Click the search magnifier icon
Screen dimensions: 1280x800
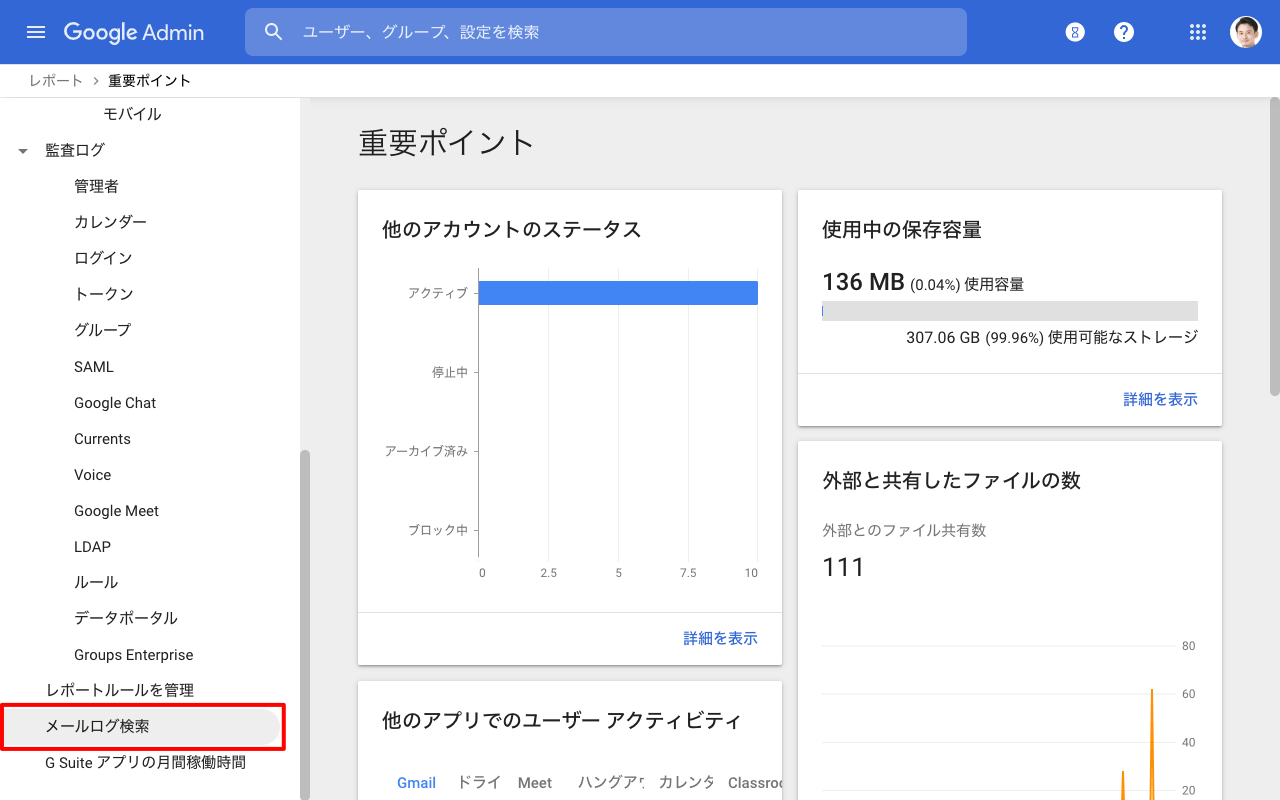pyautogui.click(x=274, y=32)
